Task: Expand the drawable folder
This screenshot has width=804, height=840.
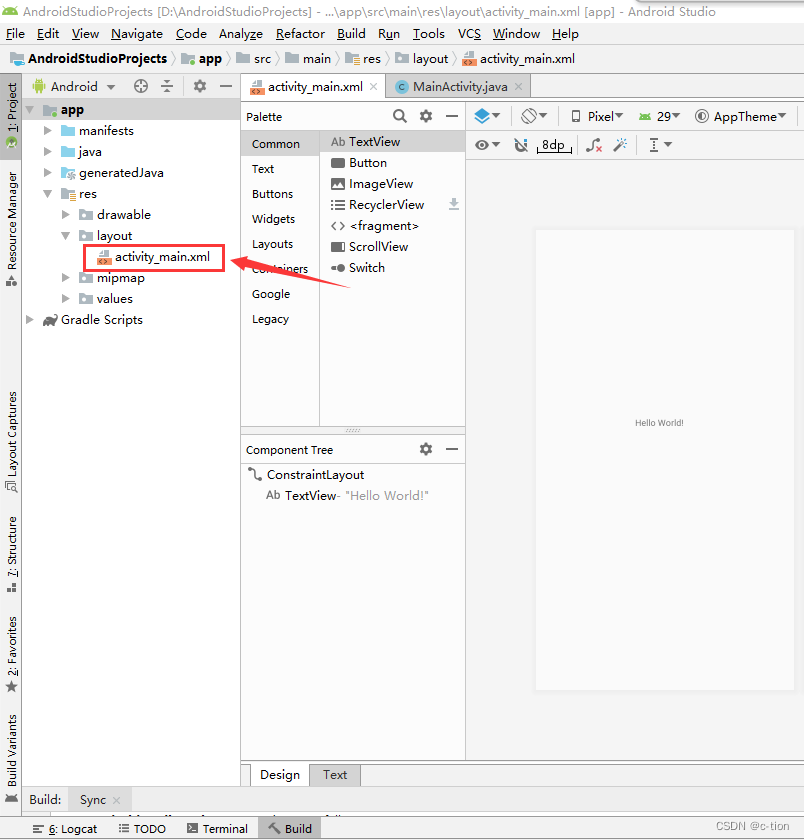Action: 66,214
